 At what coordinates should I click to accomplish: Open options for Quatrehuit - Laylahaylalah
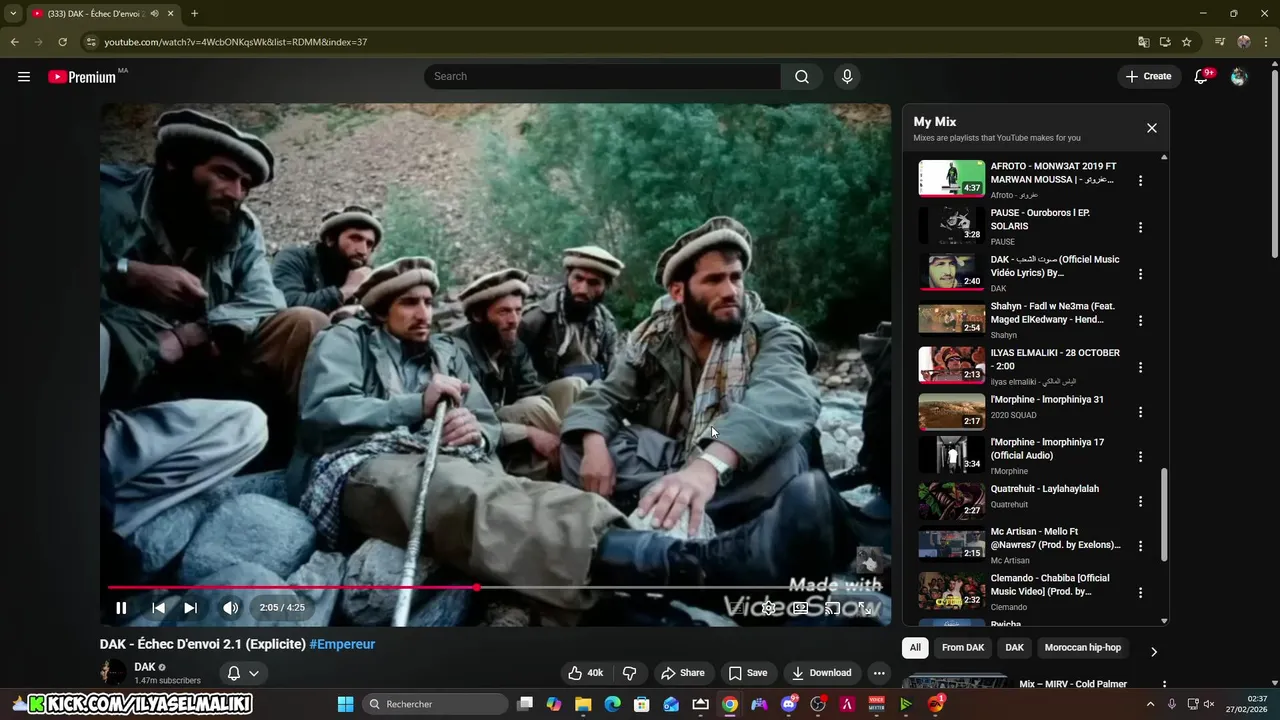pos(1140,501)
